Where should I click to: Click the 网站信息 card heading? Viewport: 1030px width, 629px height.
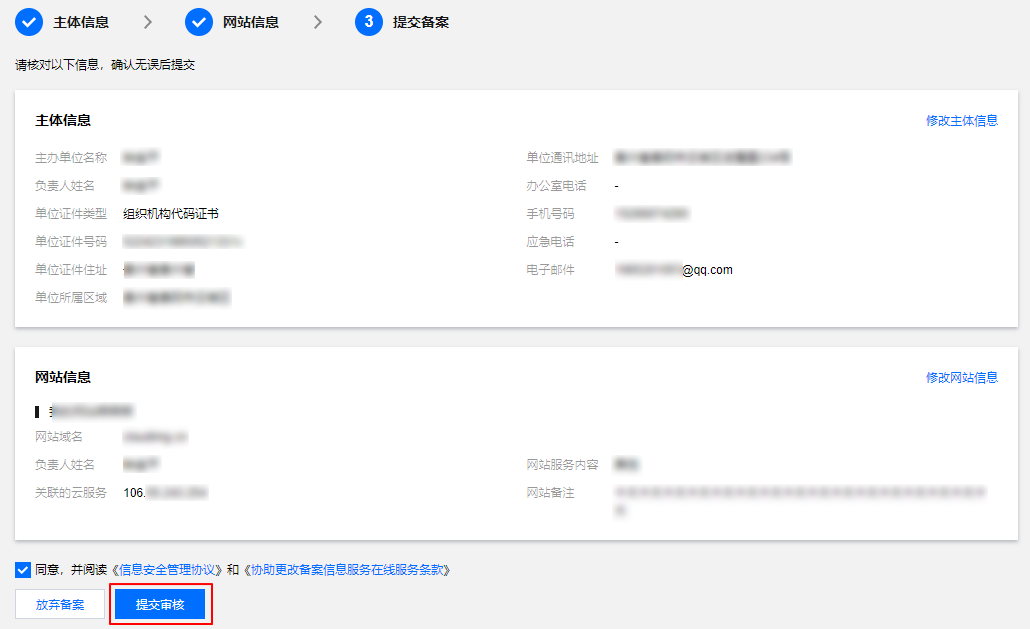[63, 377]
